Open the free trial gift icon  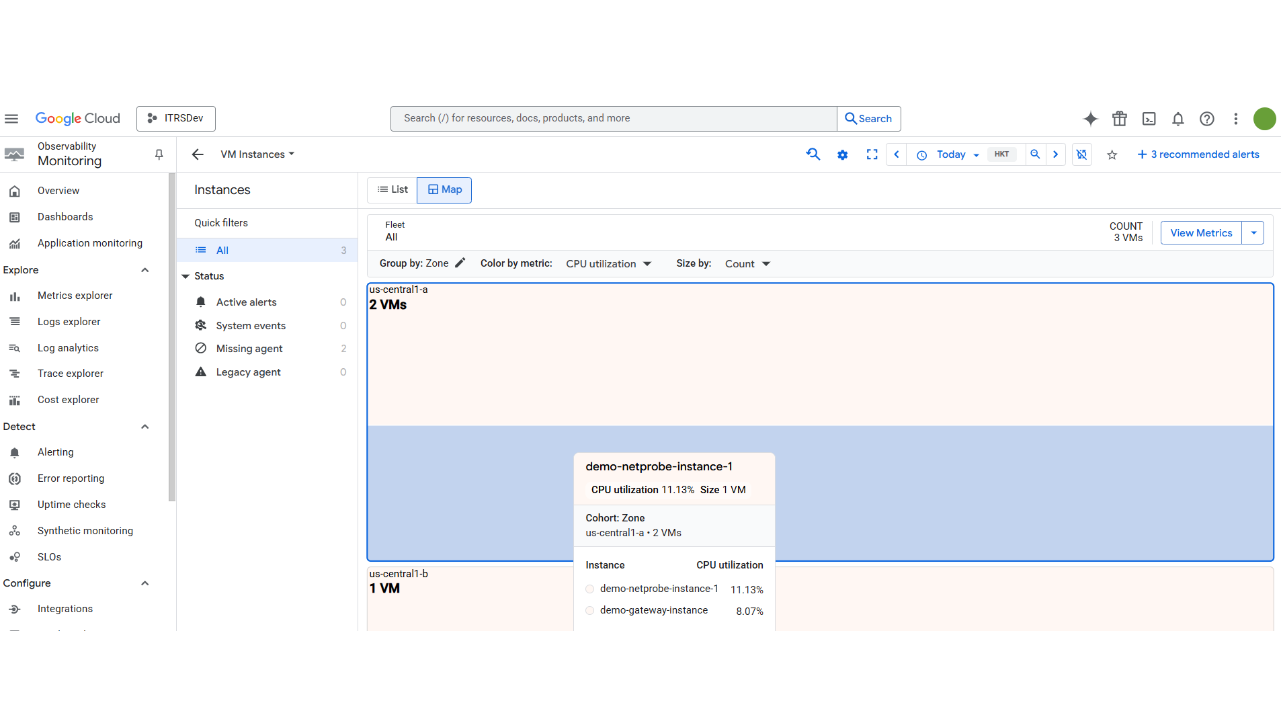pos(1120,119)
